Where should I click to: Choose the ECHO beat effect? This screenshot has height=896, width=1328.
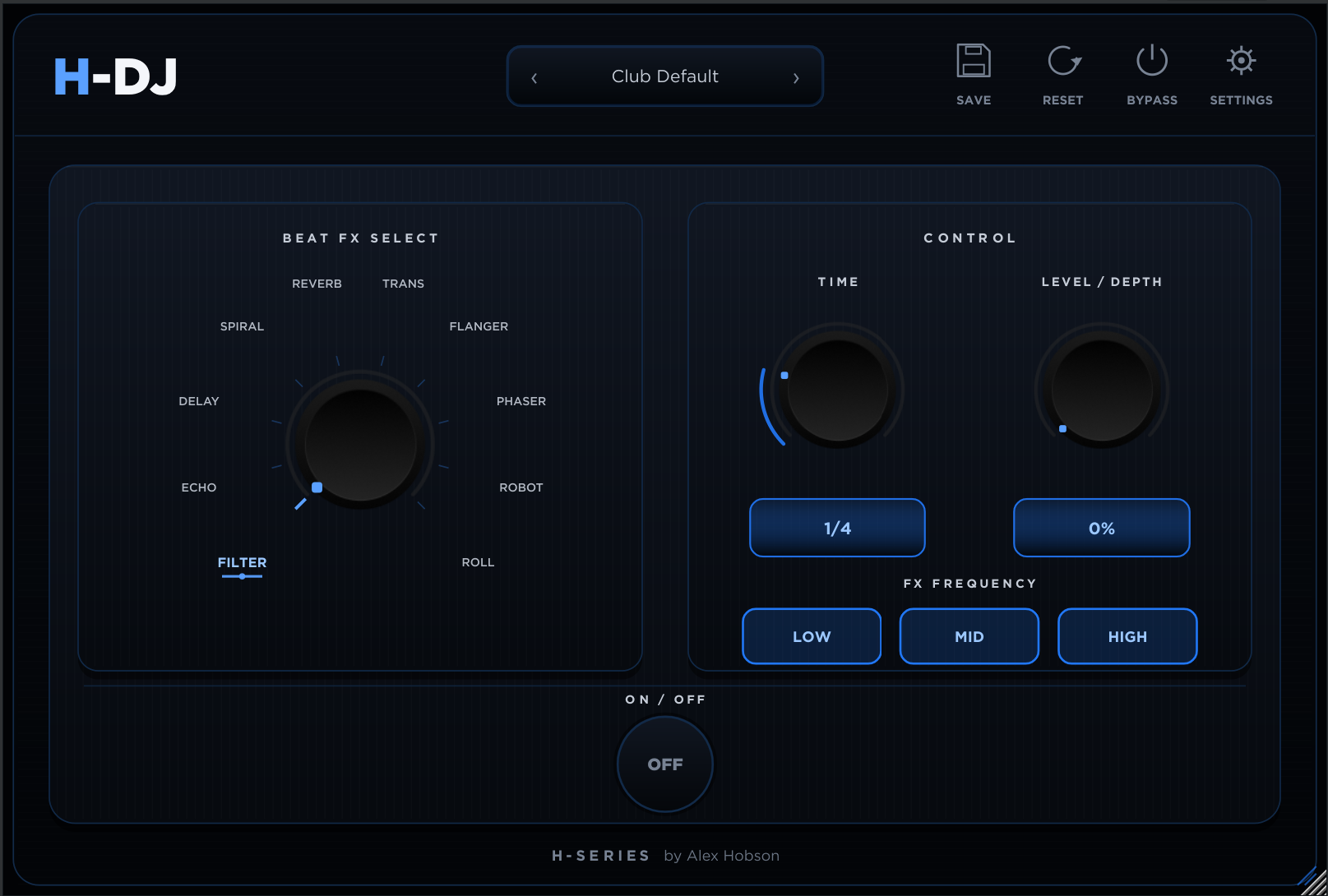pyautogui.click(x=199, y=487)
